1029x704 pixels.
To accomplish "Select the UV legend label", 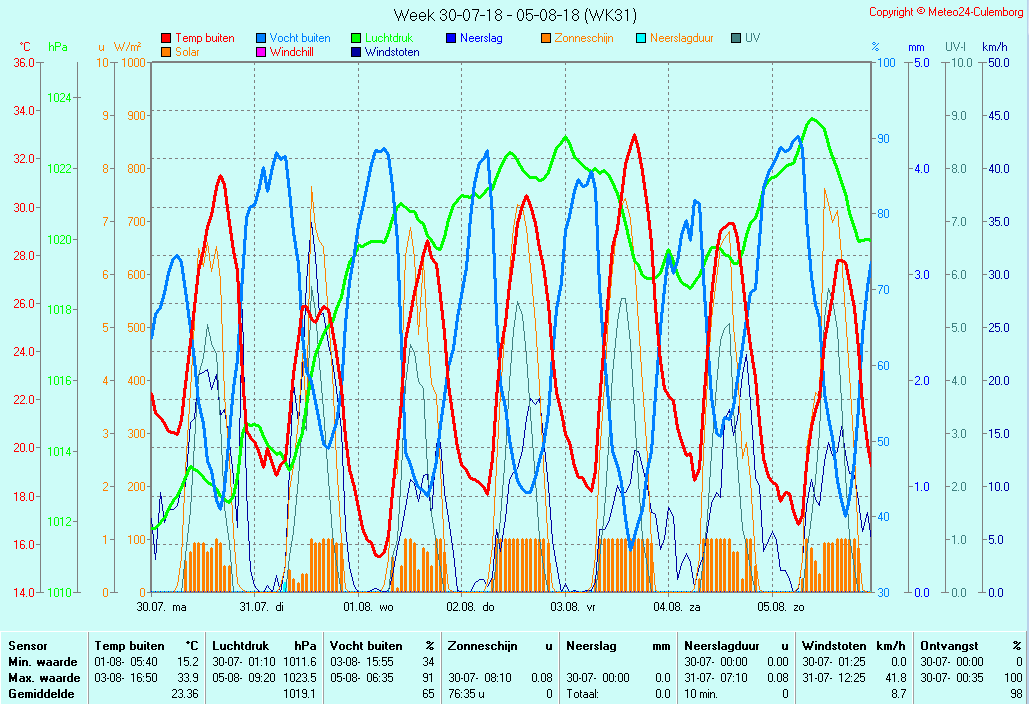I will click(x=752, y=38).
